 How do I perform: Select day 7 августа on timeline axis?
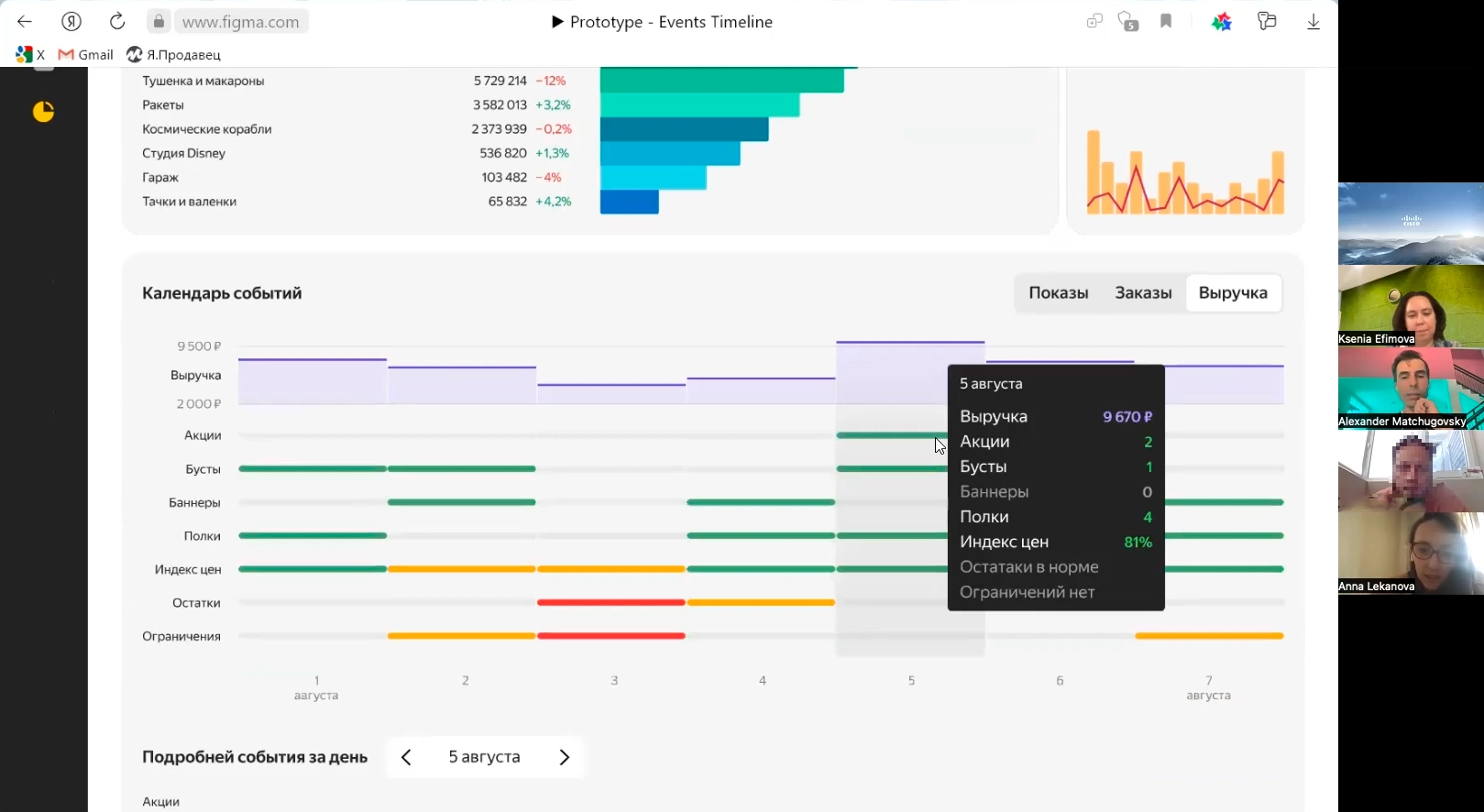click(x=1208, y=687)
